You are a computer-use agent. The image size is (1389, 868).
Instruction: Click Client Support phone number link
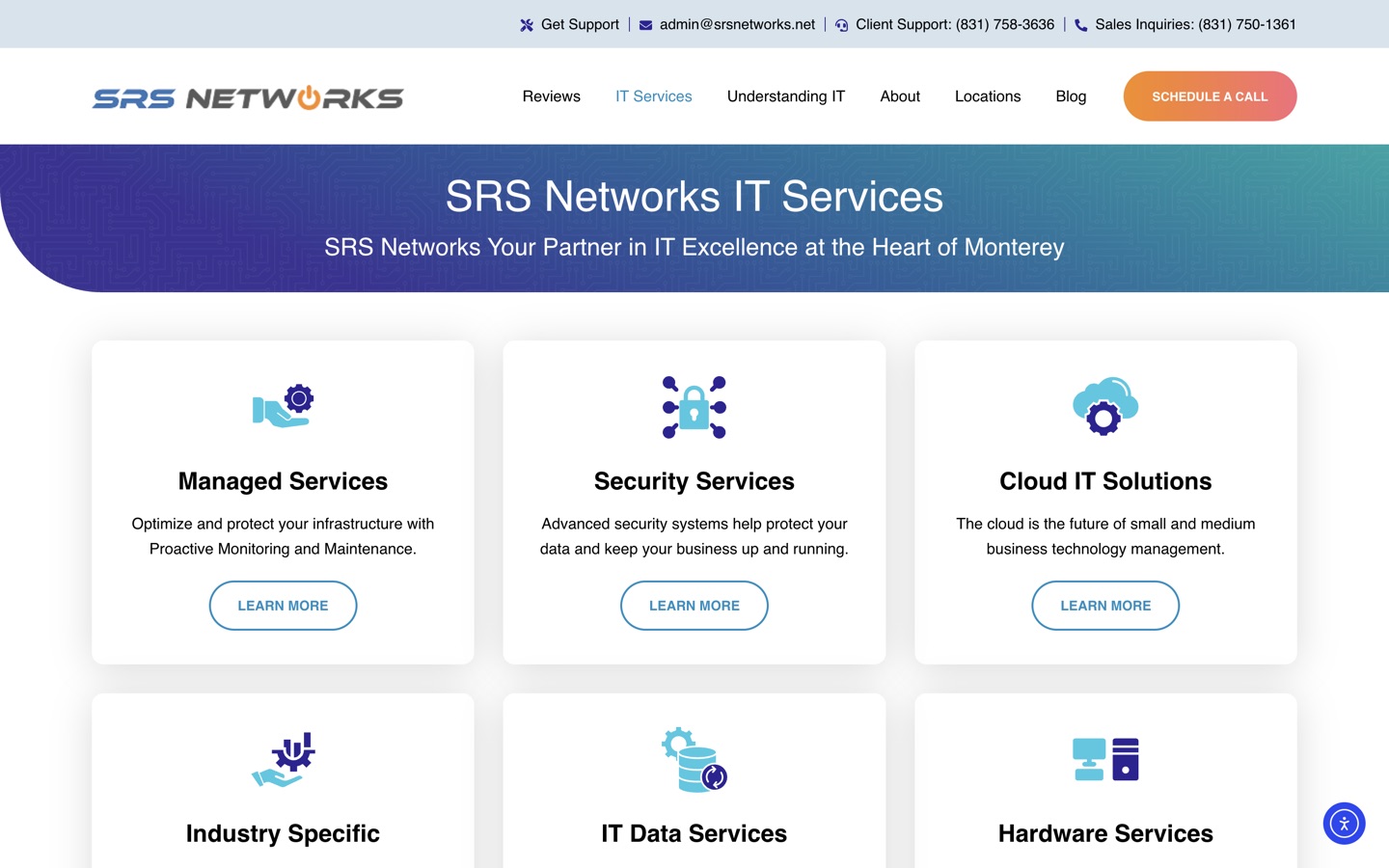click(955, 25)
